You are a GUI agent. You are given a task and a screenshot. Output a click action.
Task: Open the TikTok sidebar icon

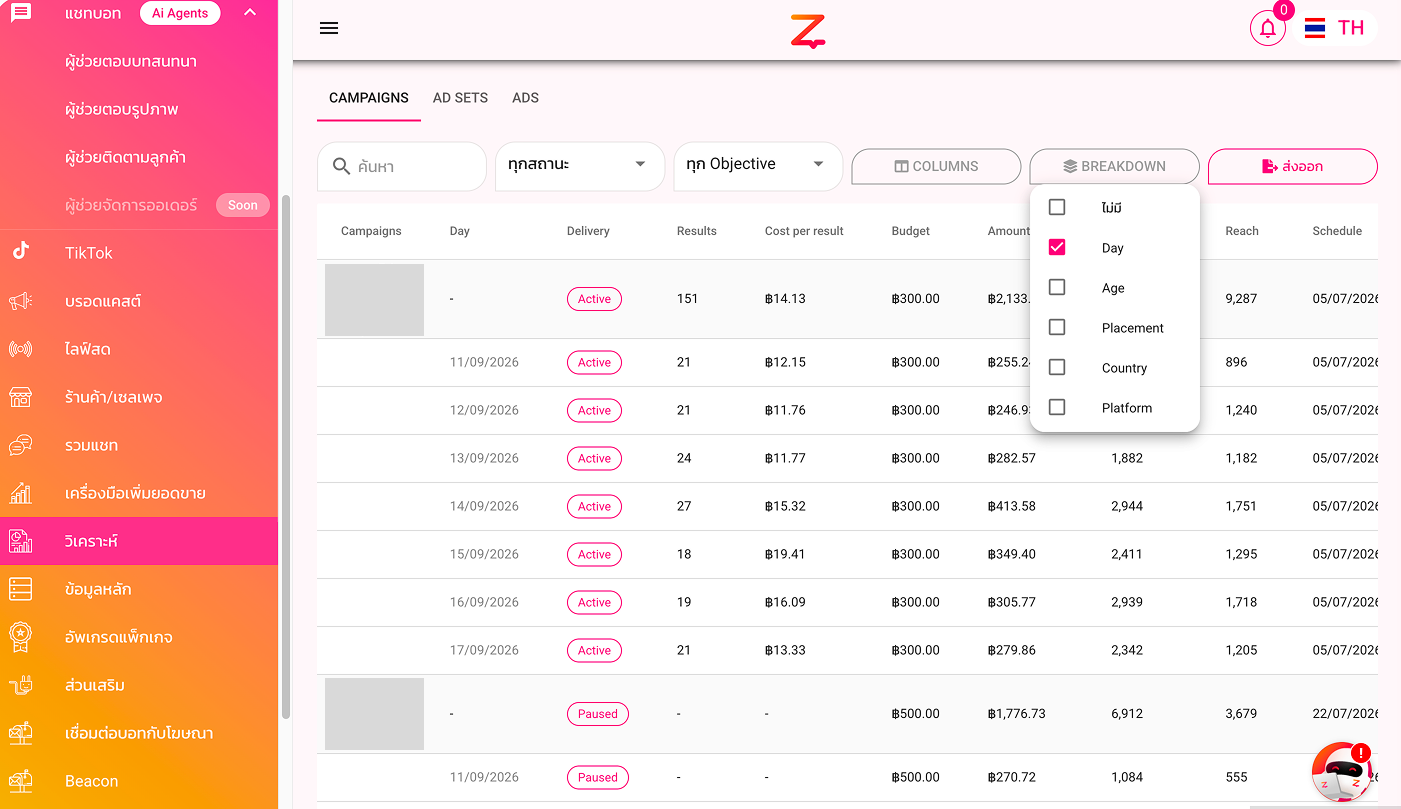[x=21, y=252]
